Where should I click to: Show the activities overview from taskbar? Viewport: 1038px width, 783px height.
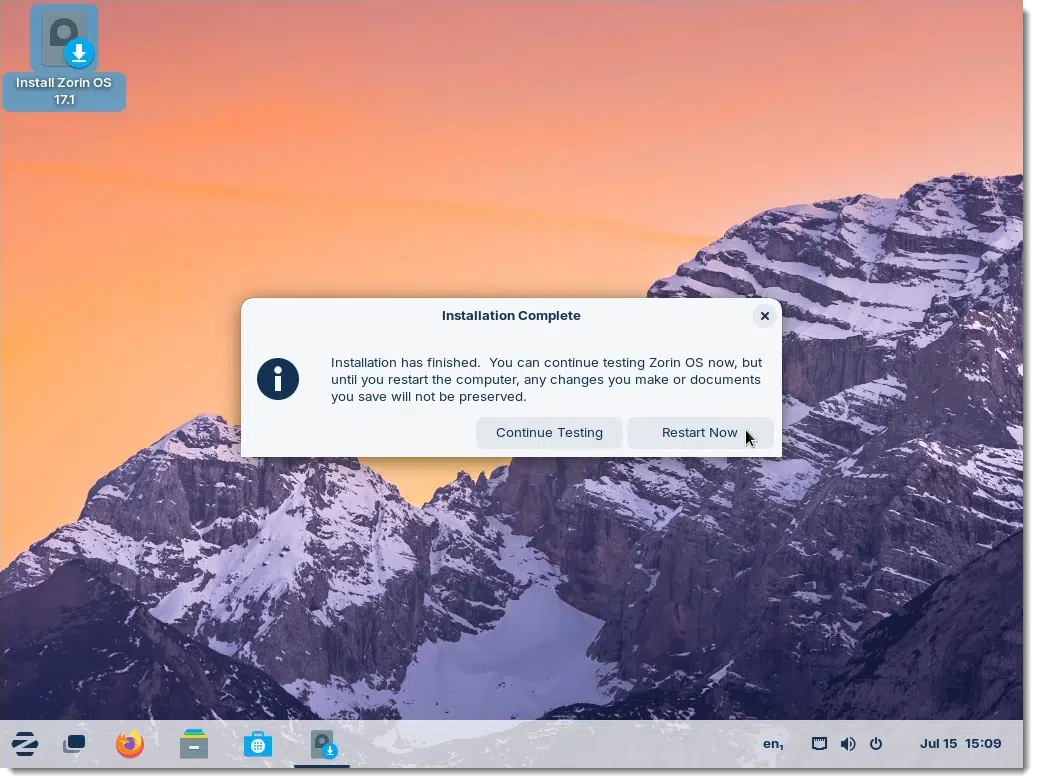[74, 744]
